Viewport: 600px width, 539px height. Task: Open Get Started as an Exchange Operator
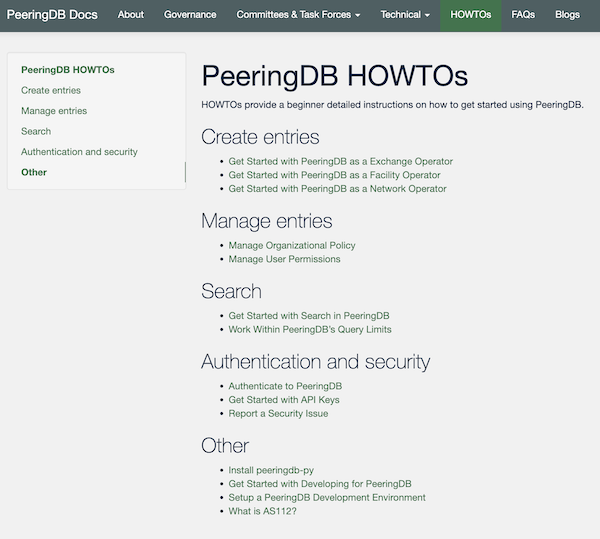pyautogui.click(x=341, y=161)
